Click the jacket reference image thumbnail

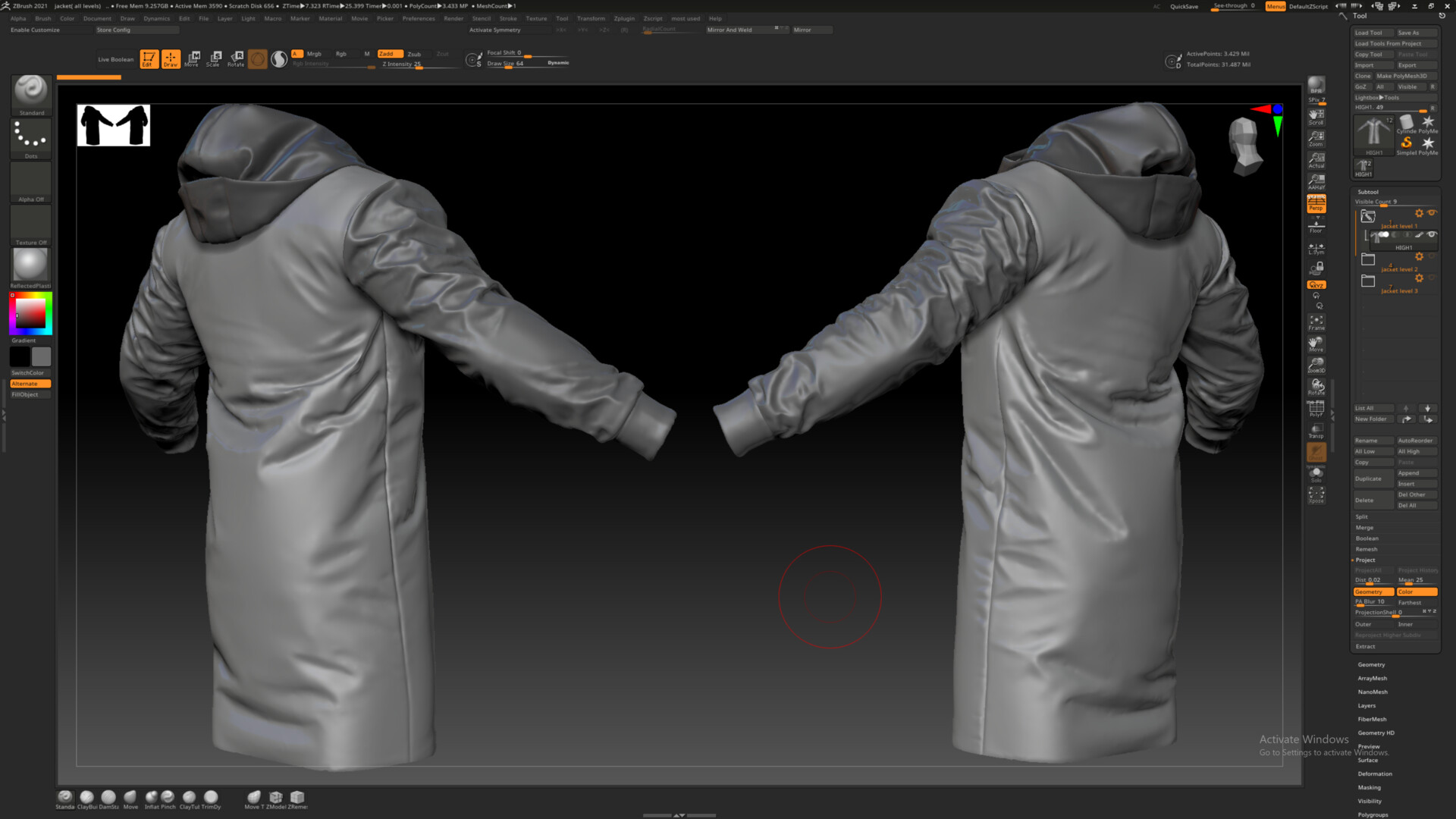[114, 125]
